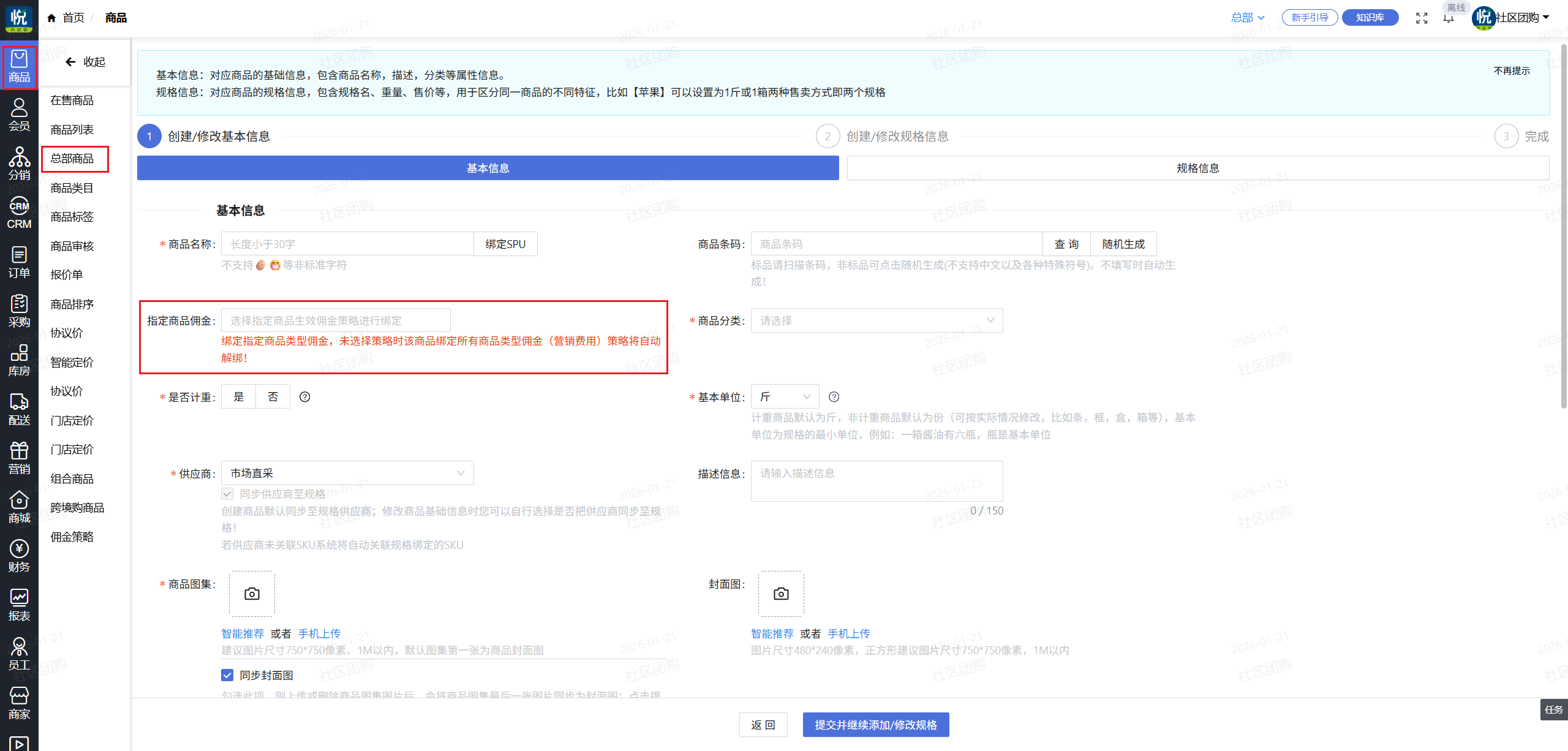Toggle fullscreen mode icon in header

pos(1422,18)
